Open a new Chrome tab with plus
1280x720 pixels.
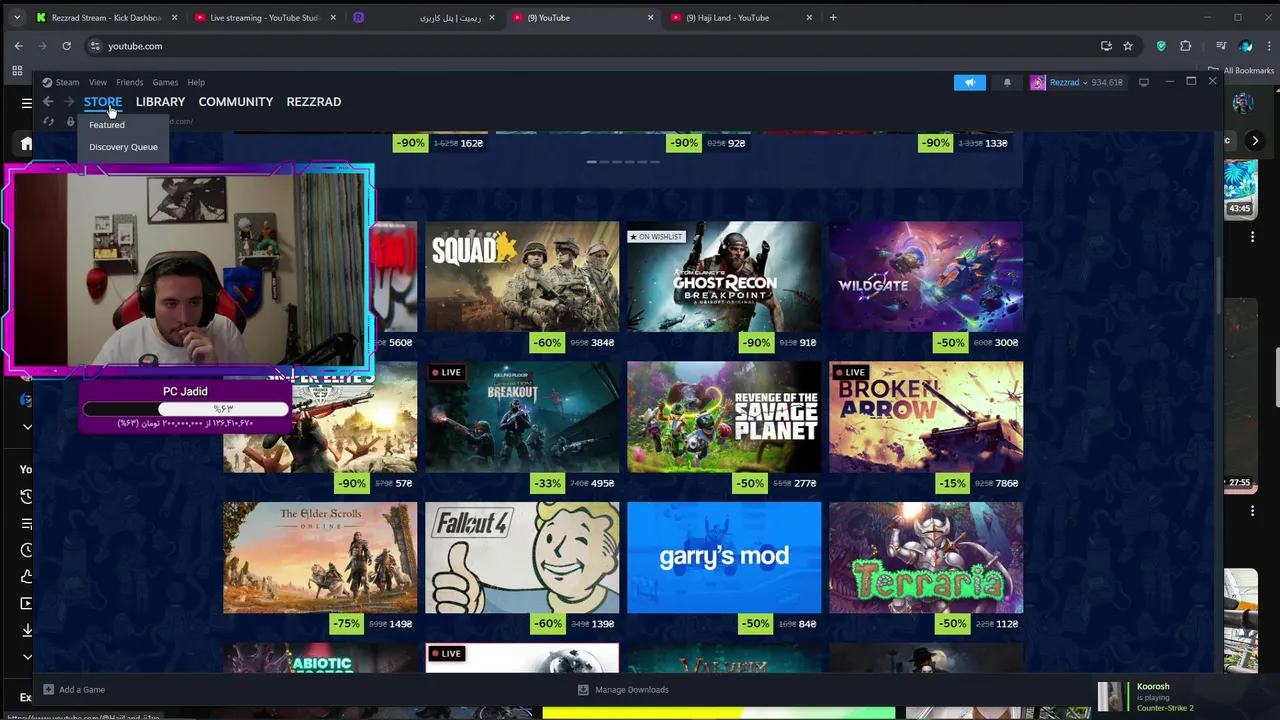(x=833, y=17)
